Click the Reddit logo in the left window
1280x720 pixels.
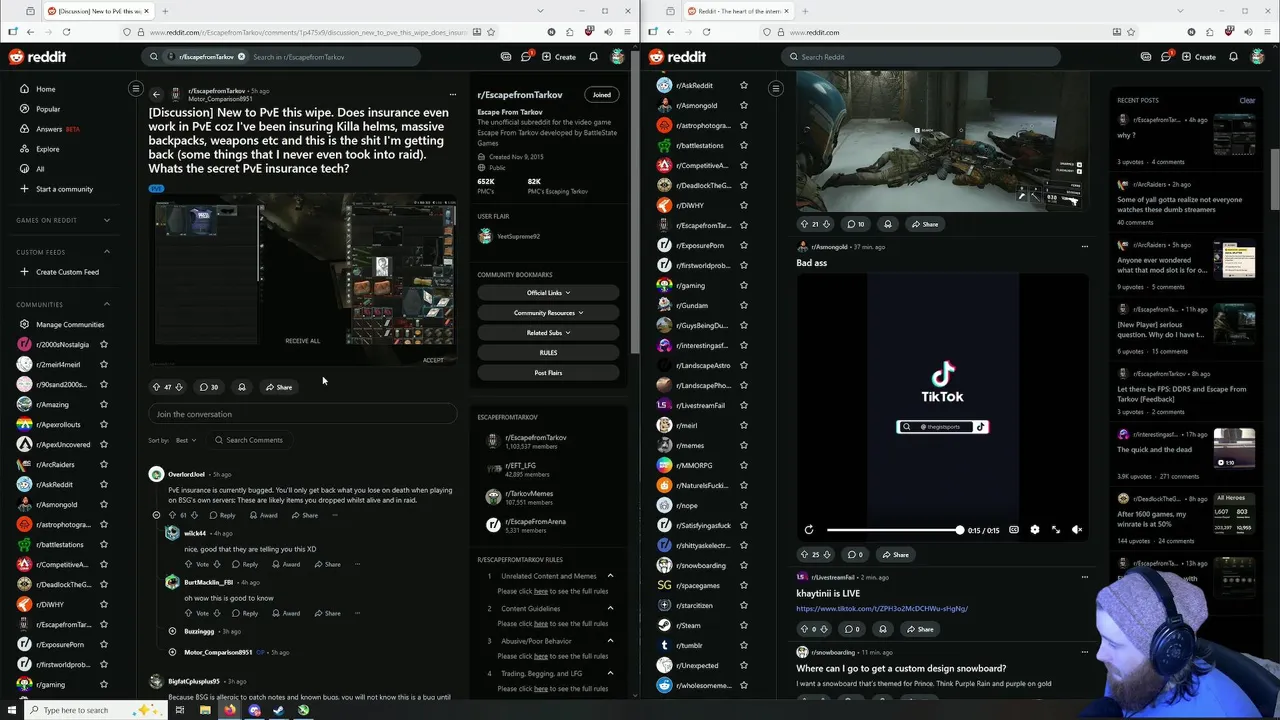36,57
